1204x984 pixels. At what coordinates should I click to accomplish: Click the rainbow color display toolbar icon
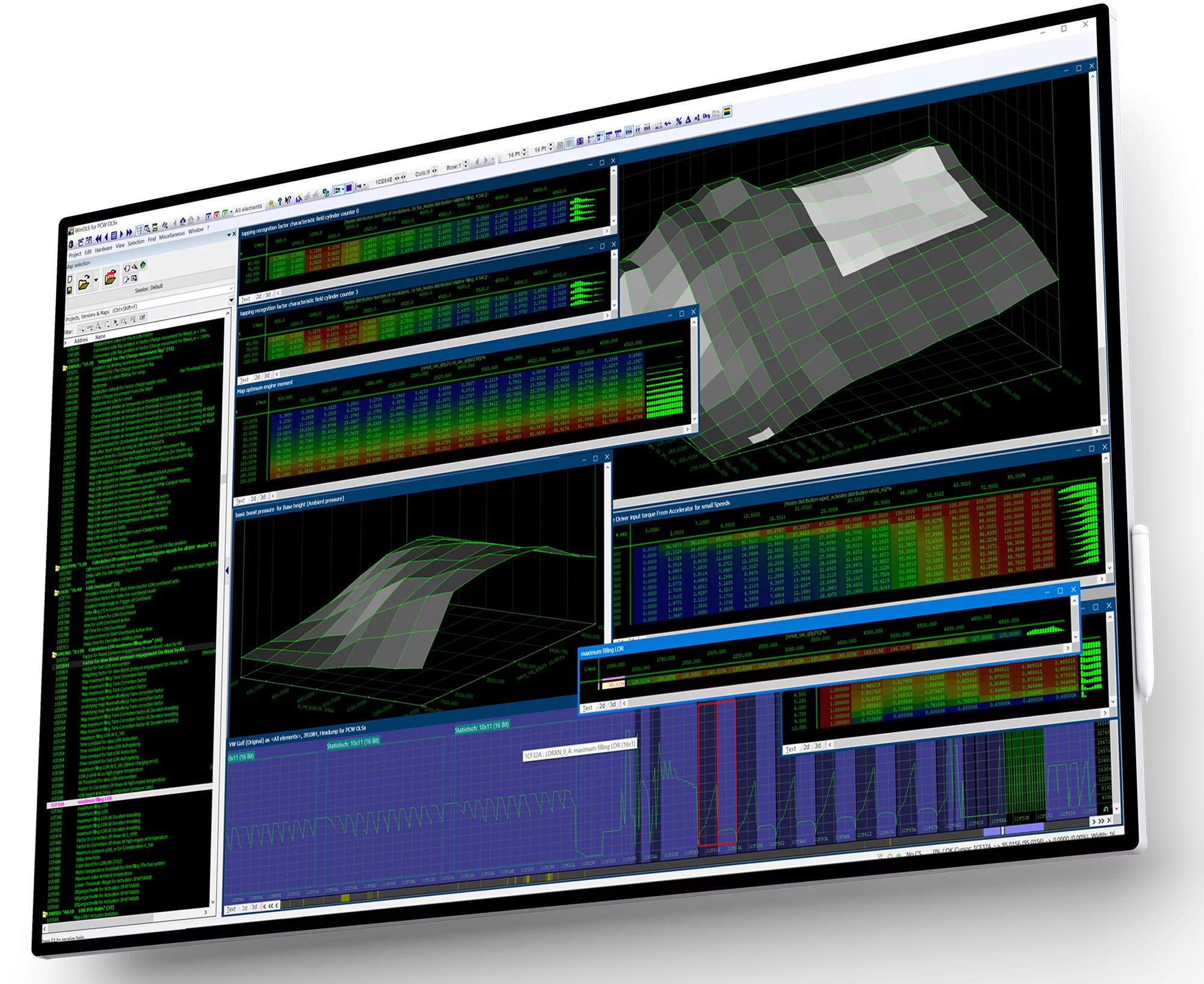[x=728, y=111]
